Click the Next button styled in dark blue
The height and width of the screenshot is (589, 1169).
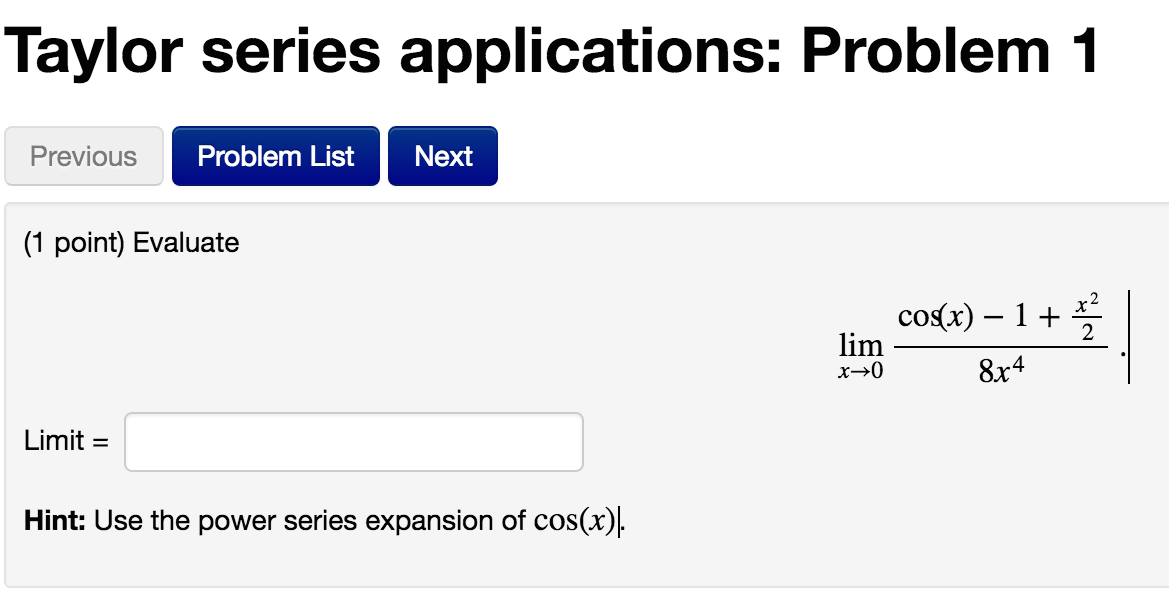(442, 156)
